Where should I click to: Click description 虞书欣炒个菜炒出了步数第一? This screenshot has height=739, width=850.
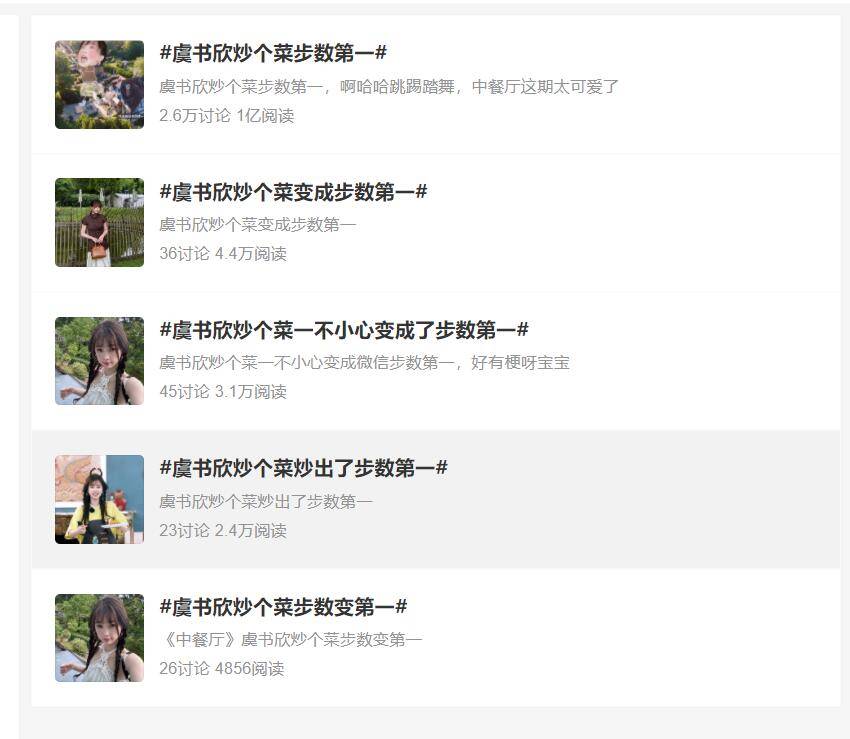pos(266,502)
